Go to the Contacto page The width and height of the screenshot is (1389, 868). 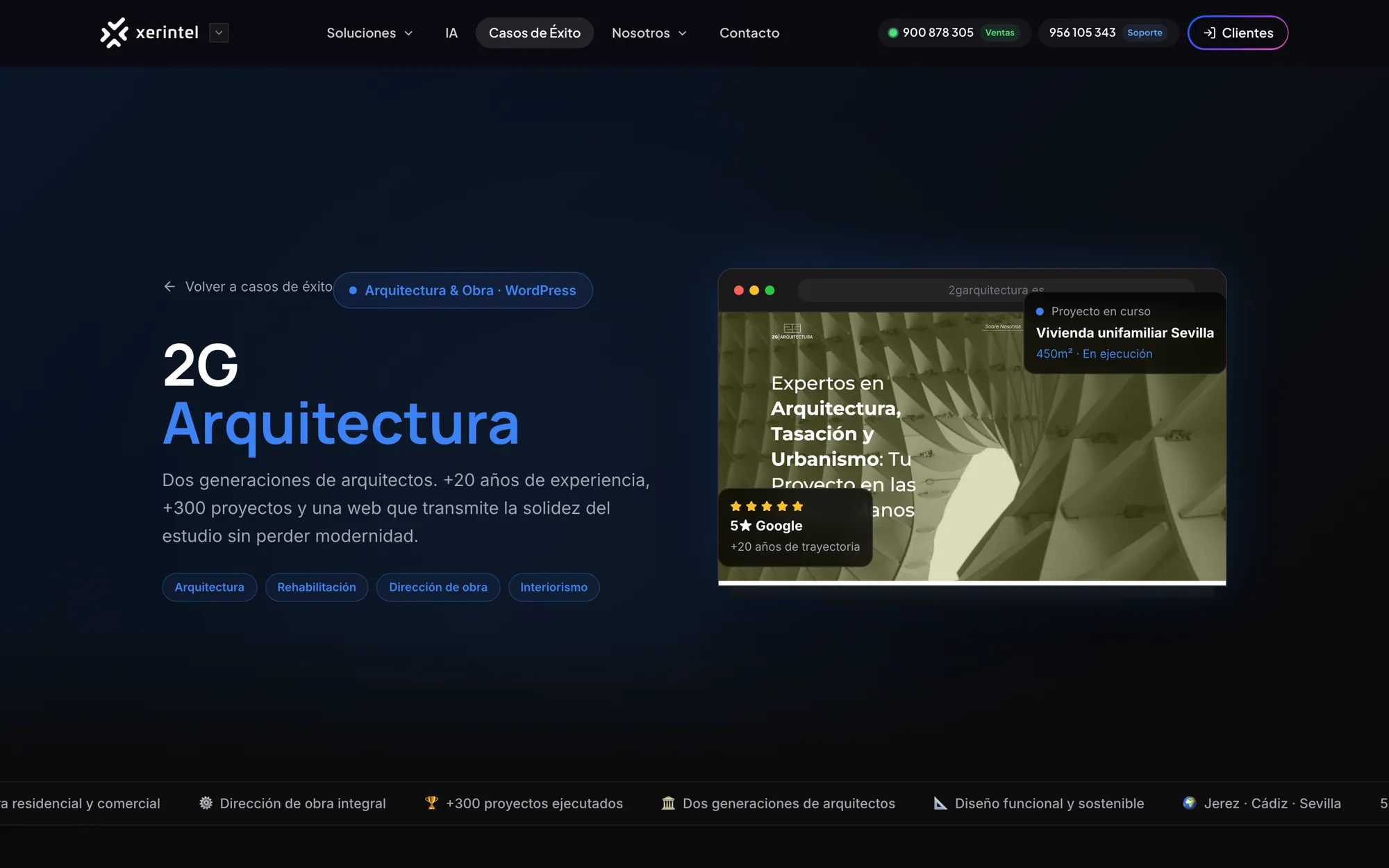tap(749, 33)
